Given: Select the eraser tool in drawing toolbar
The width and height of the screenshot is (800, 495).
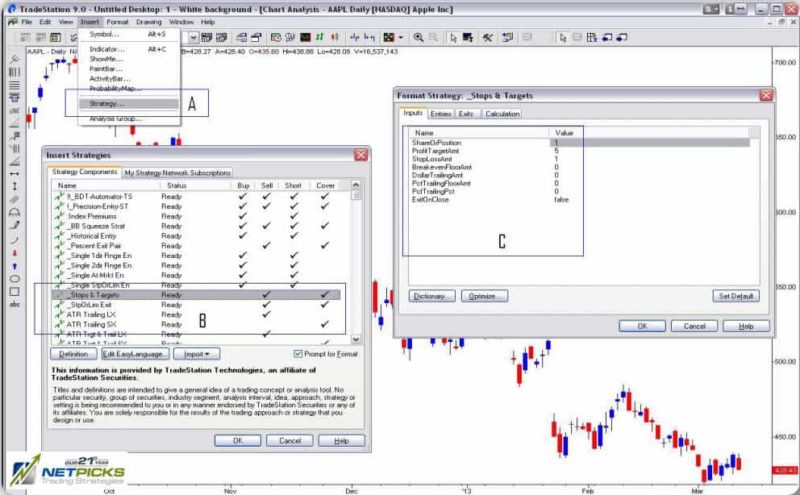Looking at the screenshot, I should click(x=14, y=200).
